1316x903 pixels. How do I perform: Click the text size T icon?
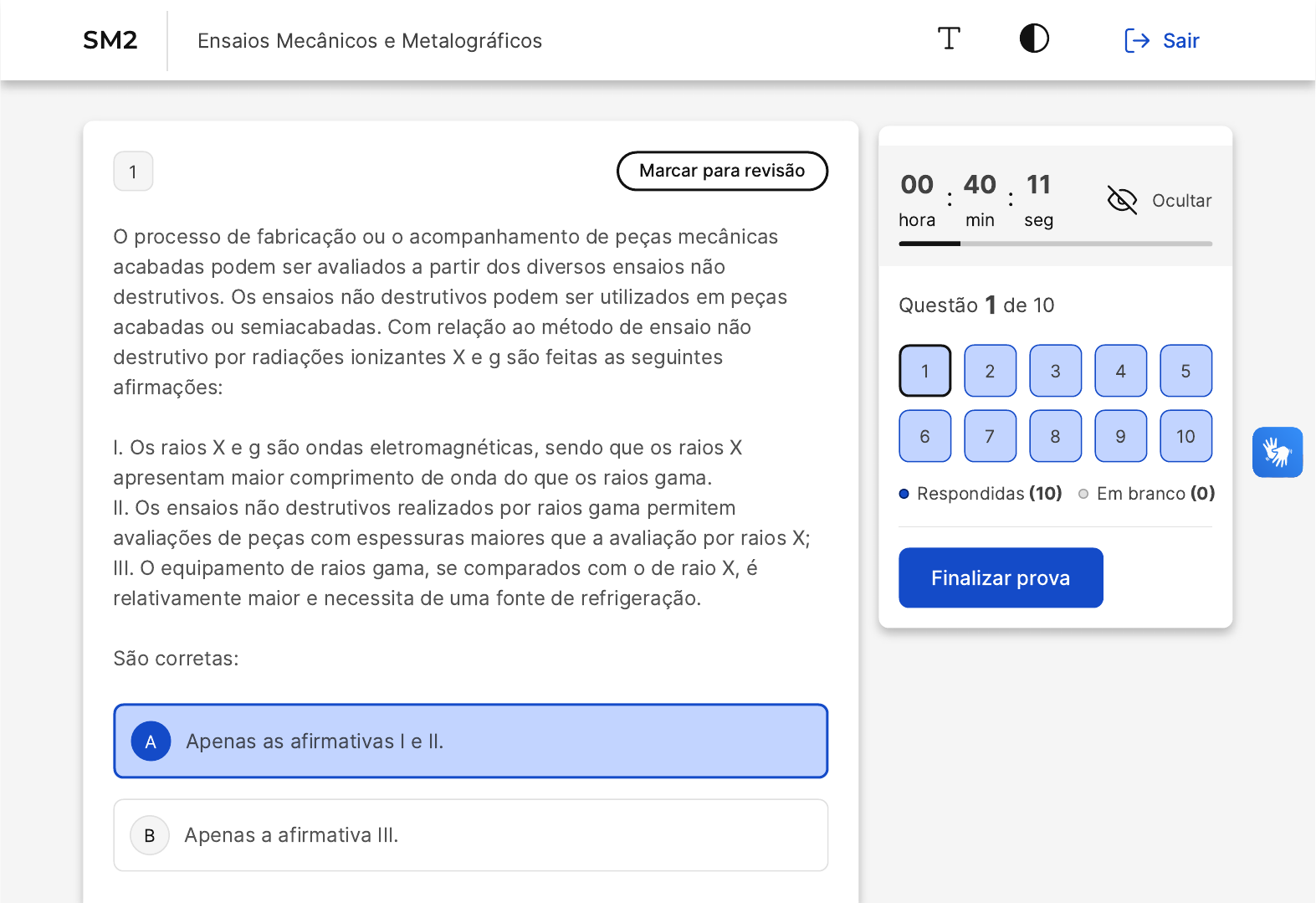point(949,38)
